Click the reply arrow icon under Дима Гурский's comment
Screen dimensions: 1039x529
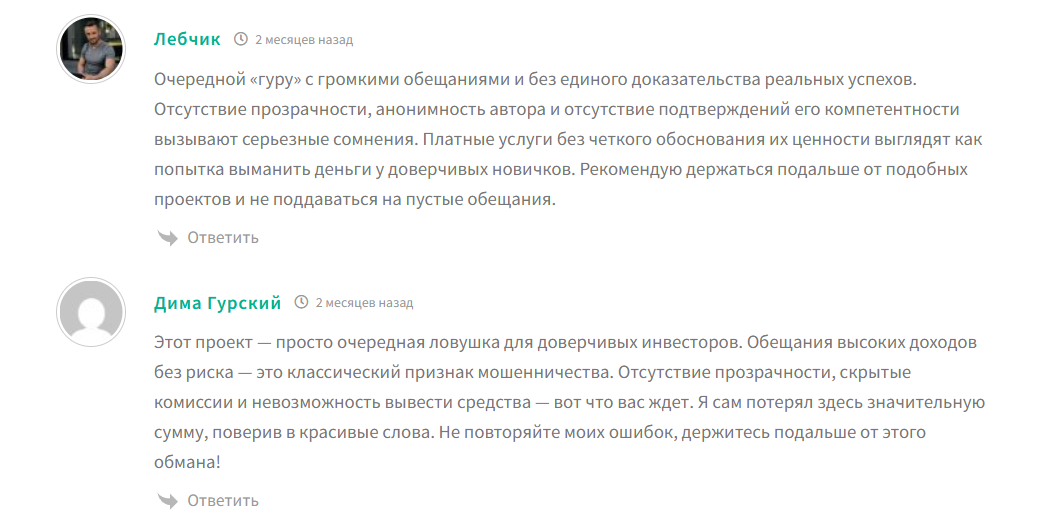(x=168, y=500)
